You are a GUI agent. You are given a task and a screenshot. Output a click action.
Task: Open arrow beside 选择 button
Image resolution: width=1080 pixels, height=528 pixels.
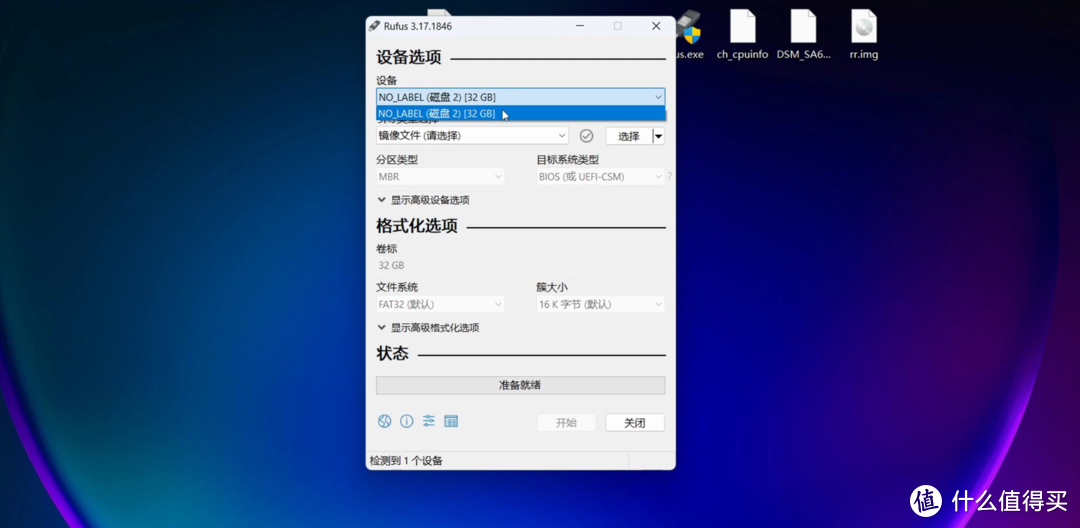point(659,136)
